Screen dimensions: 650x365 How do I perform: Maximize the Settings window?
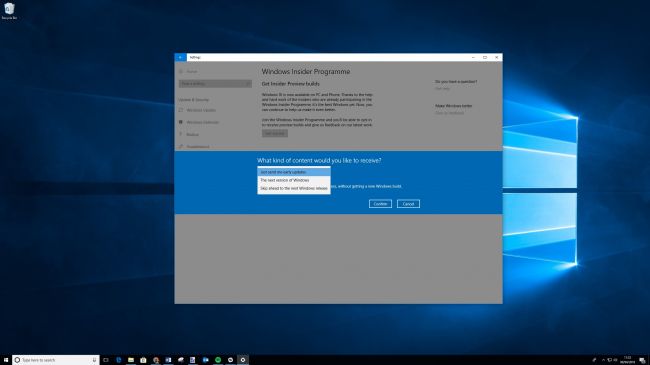485,57
